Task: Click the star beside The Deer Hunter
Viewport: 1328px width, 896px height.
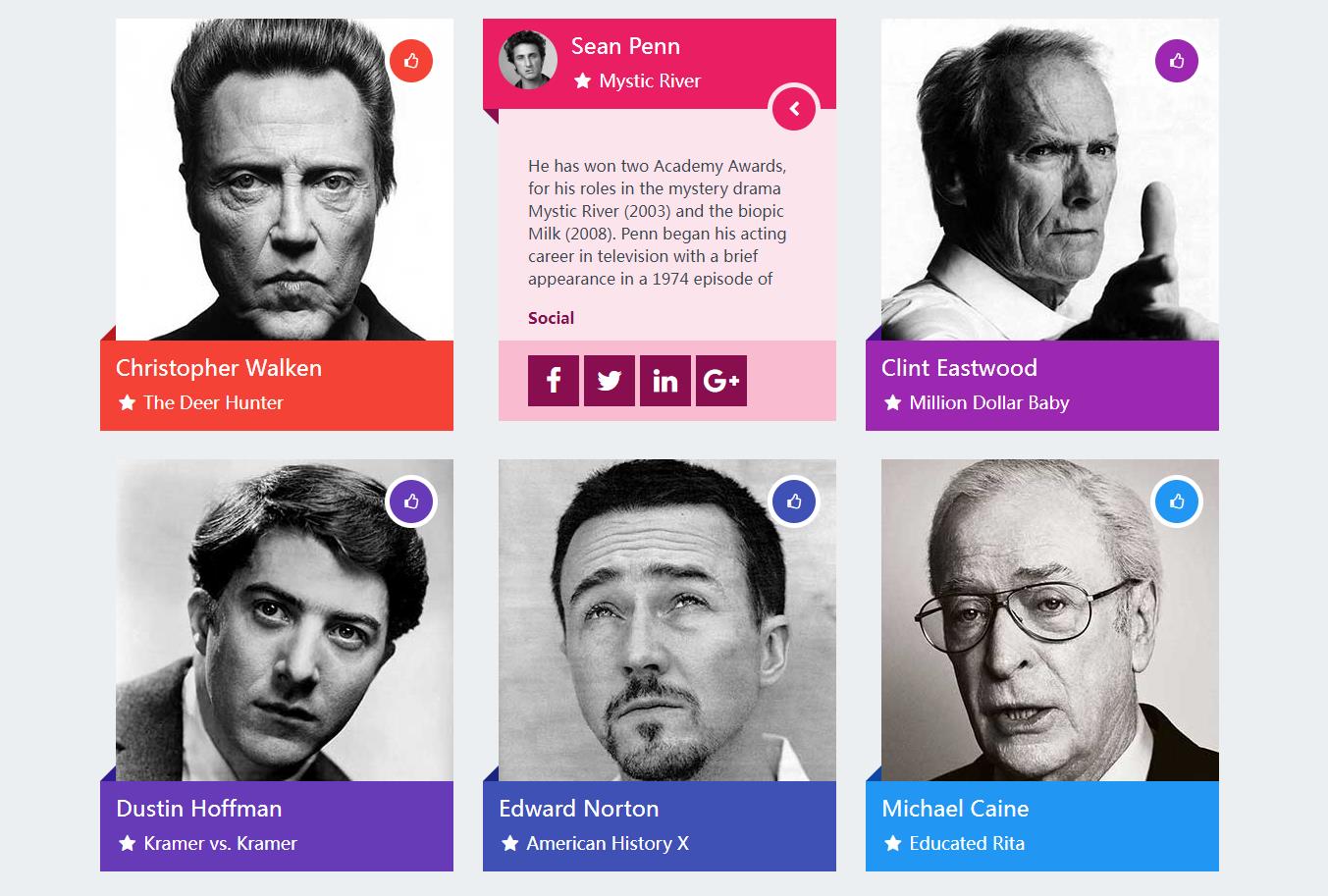Action: coord(127,402)
